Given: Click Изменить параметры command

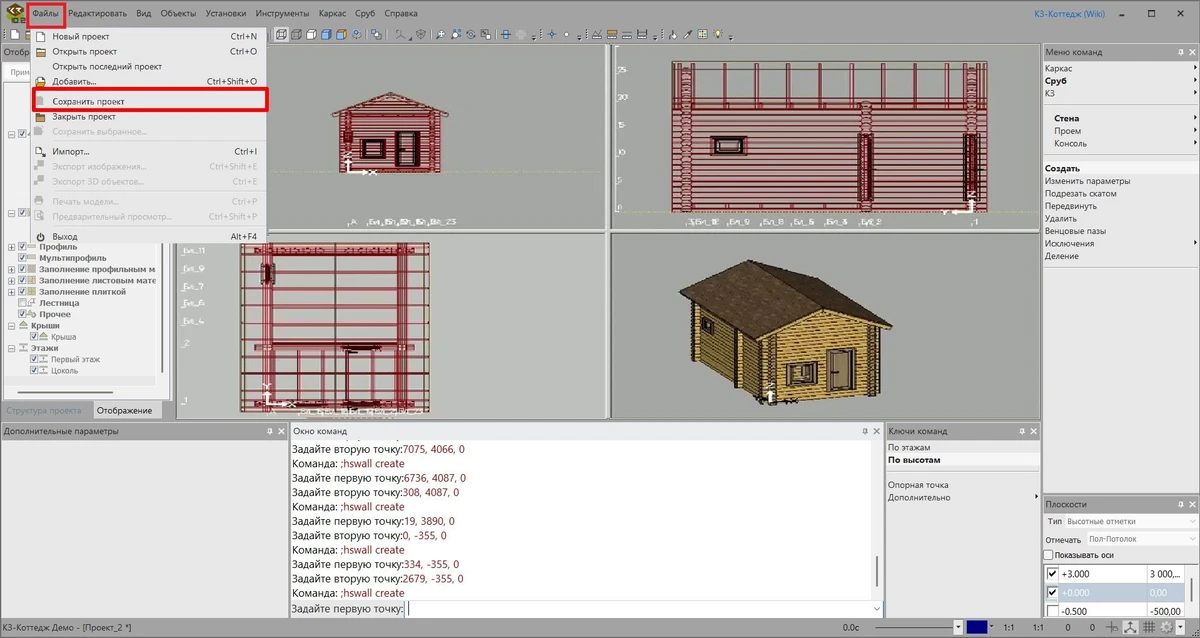Looking at the screenshot, I should 1087,181.
